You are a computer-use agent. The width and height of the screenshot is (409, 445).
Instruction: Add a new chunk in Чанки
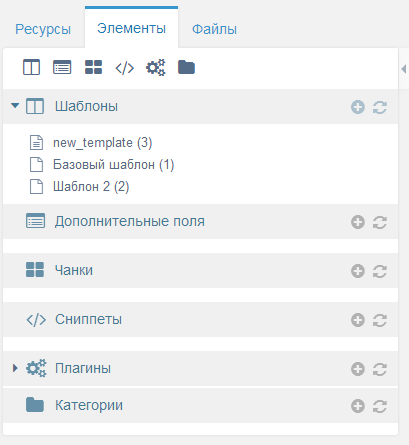[x=358, y=271]
